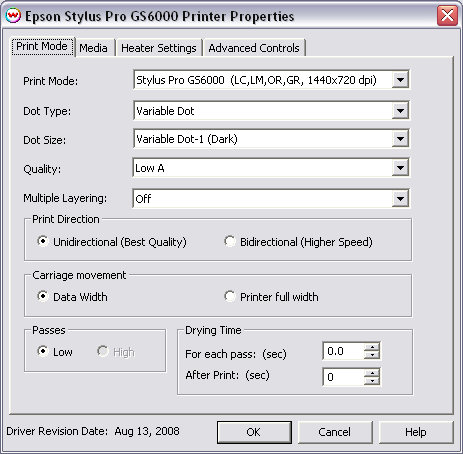The image size is (463, 454).
Task: Decrease the After Print drying time
Action: [x=372, y=381]
